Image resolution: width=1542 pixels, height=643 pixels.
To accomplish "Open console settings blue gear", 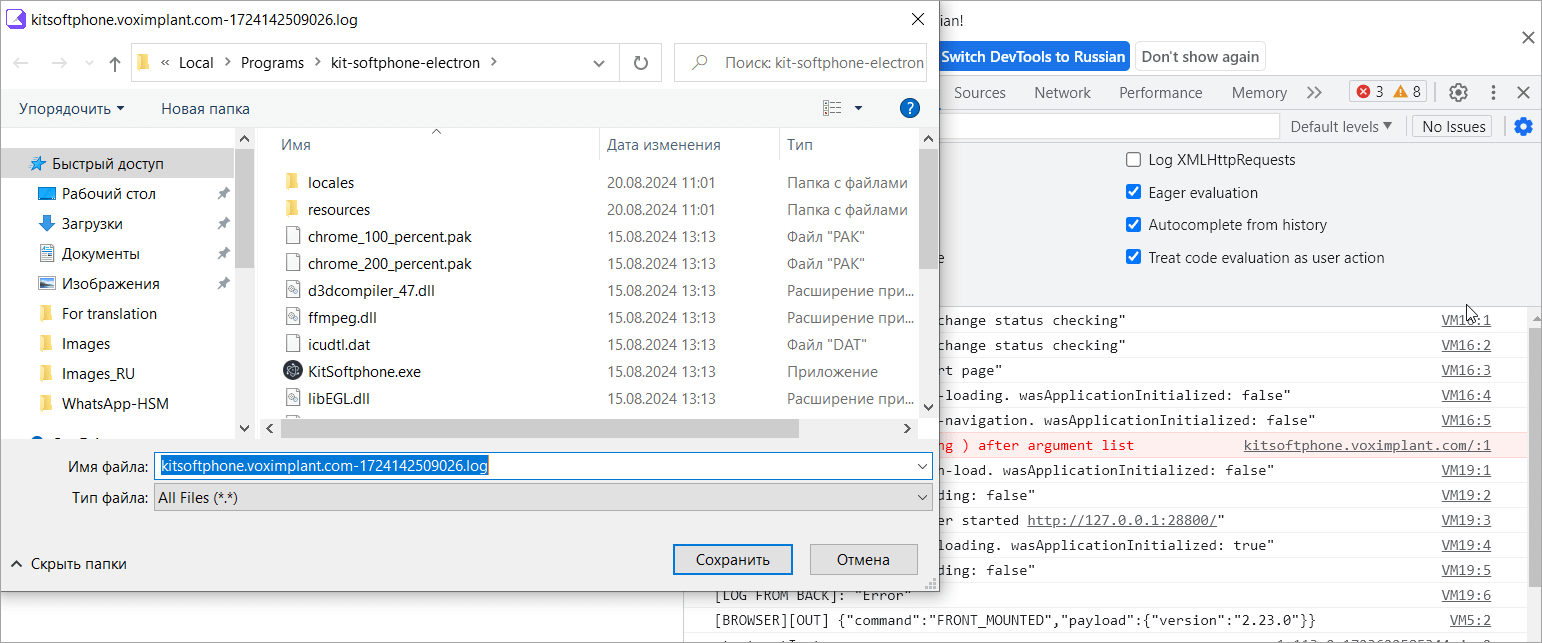I will tap(1523, 126).
